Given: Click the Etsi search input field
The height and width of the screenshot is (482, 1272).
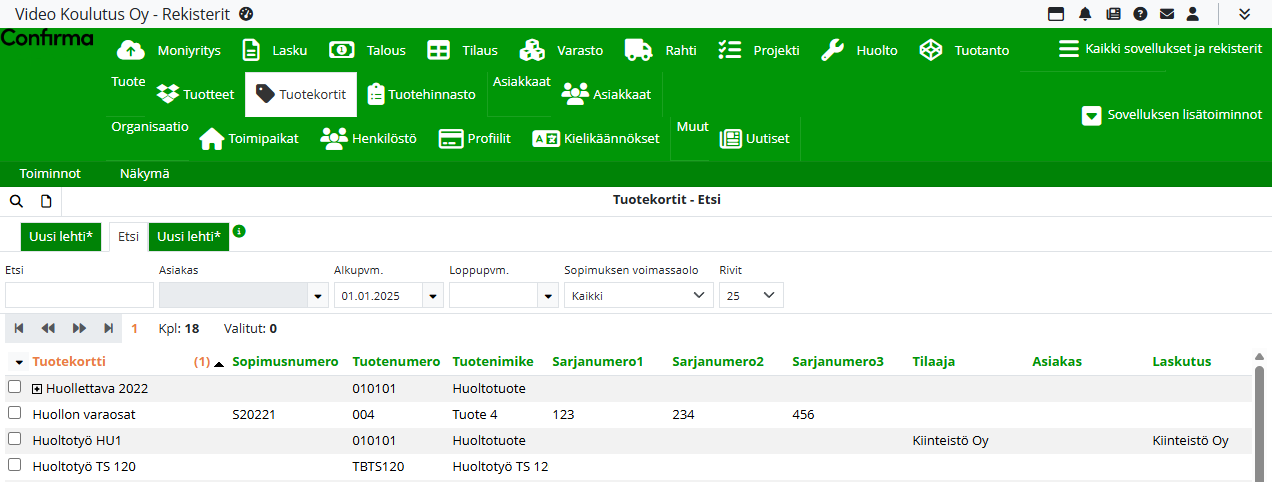Looking at the screenshot, I should [79, 295].
